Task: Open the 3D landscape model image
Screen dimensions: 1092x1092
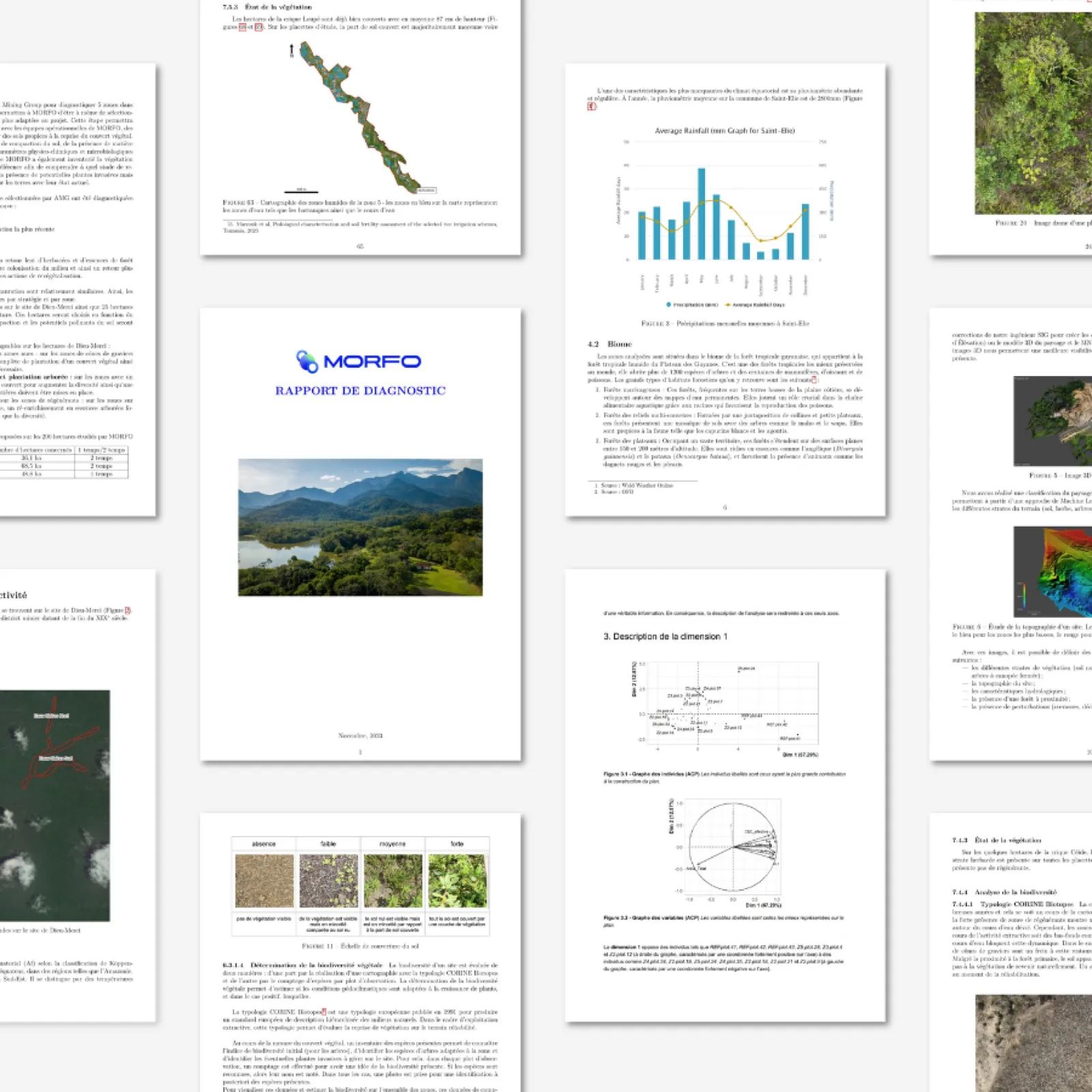Action: (1052, 420)
